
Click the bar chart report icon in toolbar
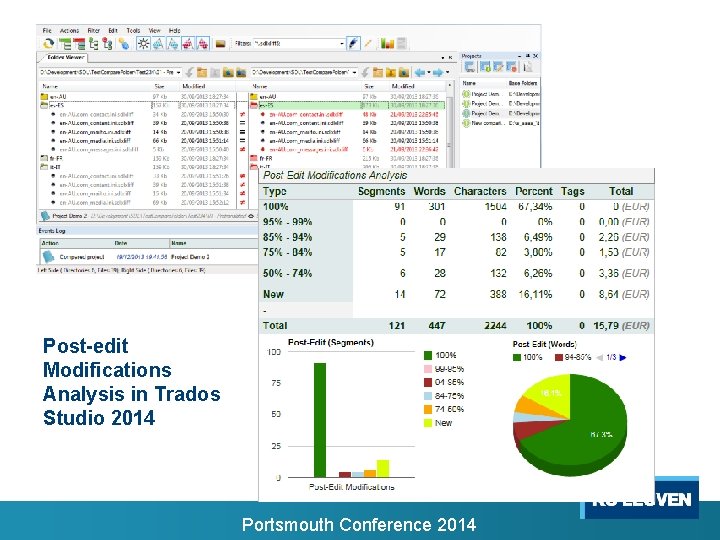pos(387,44)
